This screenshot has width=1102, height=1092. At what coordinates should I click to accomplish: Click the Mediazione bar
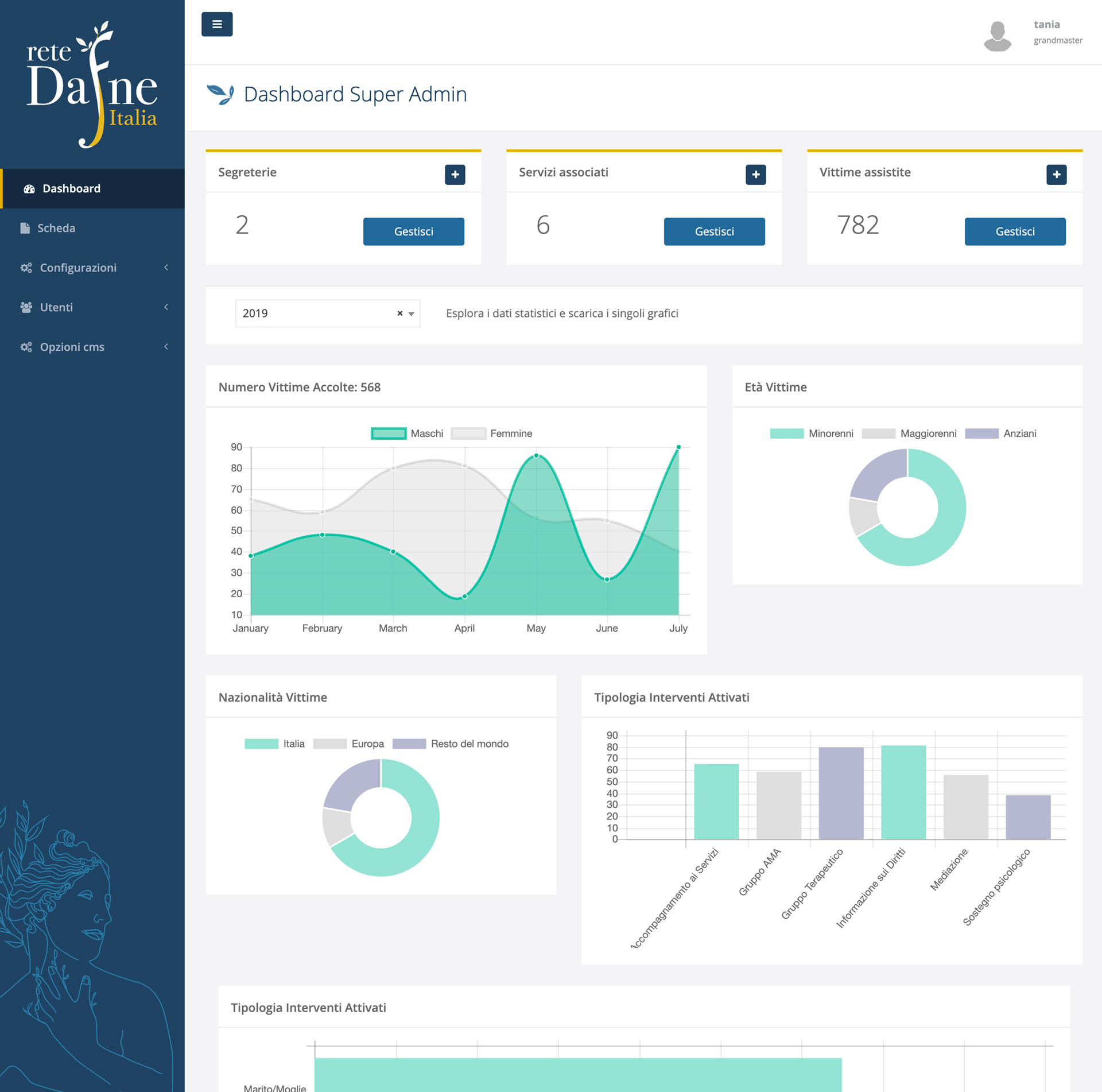tap(966, 808)
